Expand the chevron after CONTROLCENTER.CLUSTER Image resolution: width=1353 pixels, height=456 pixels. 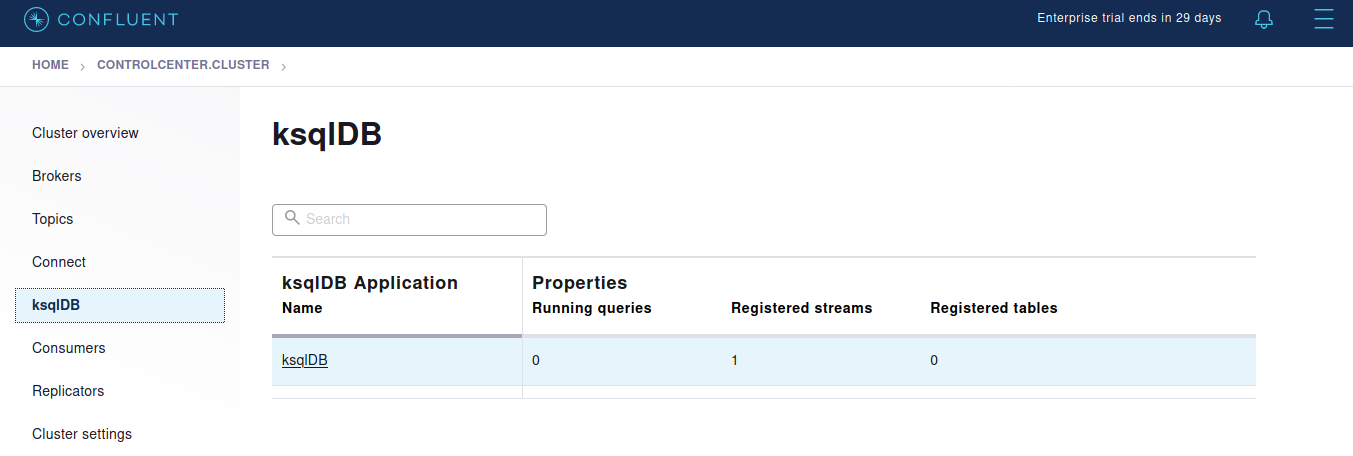pos(284,66)
